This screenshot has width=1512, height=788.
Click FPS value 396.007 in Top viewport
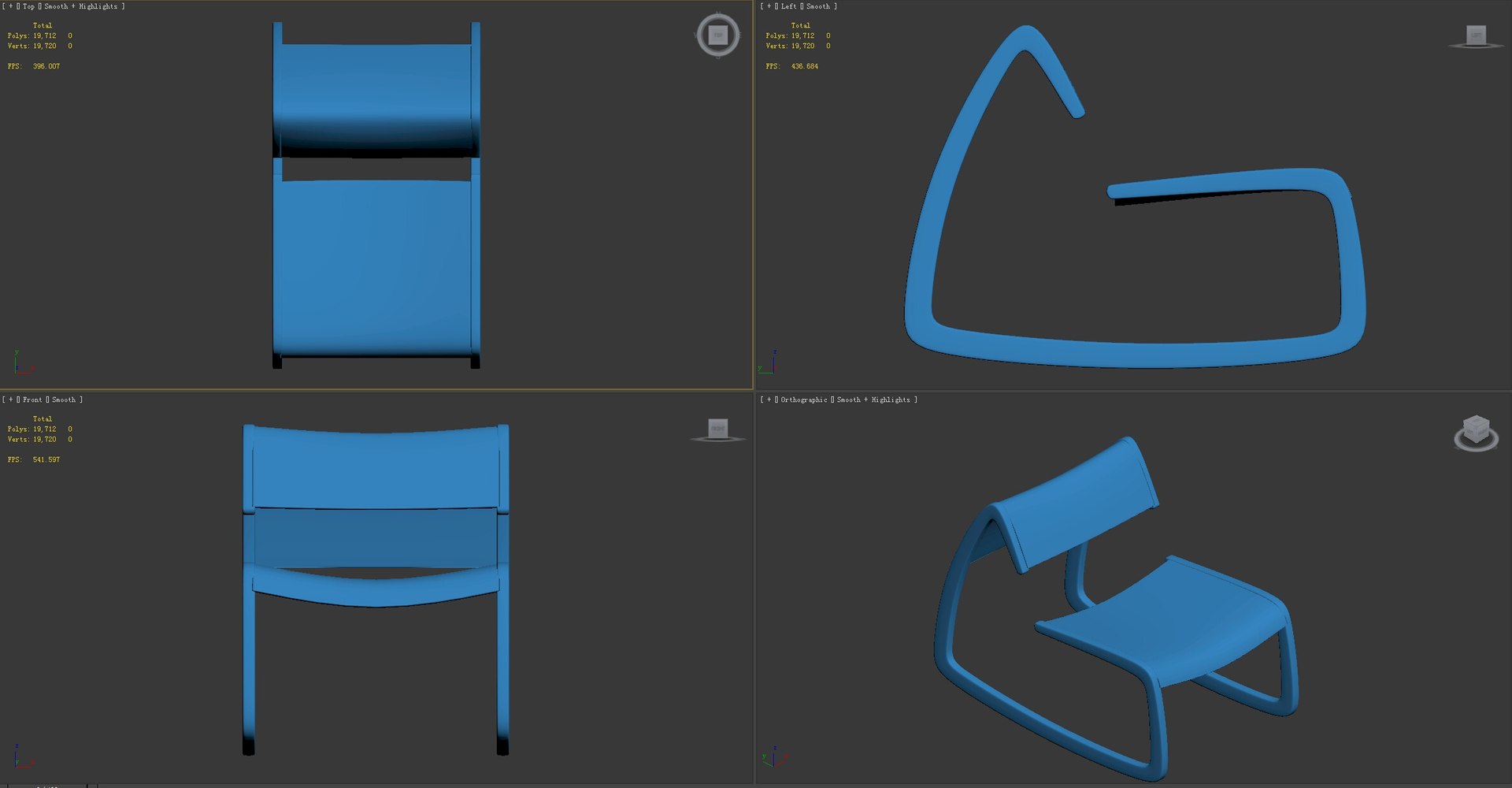click(x=46, y=66)
